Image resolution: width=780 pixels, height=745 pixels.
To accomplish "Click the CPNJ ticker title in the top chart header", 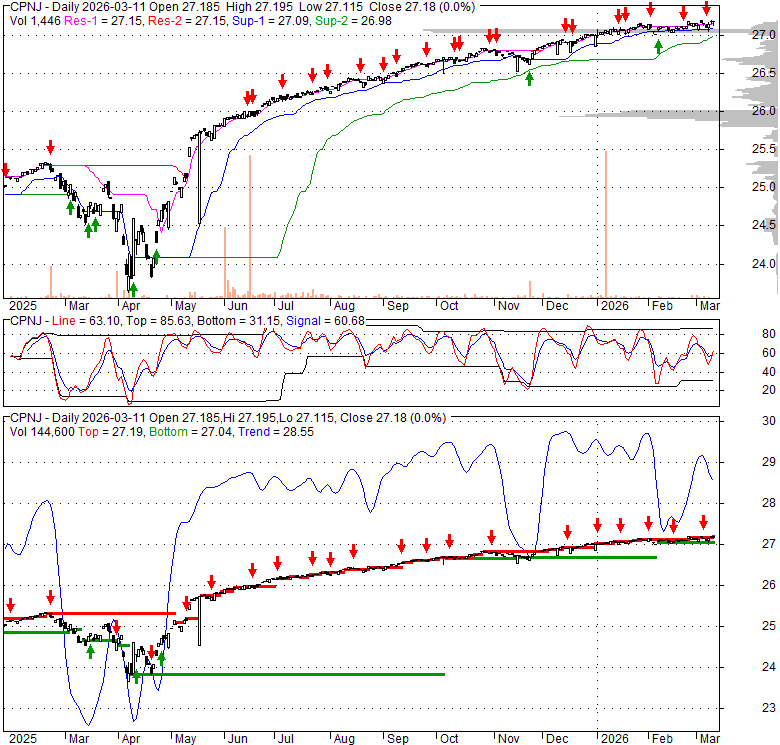I will 24,6.
